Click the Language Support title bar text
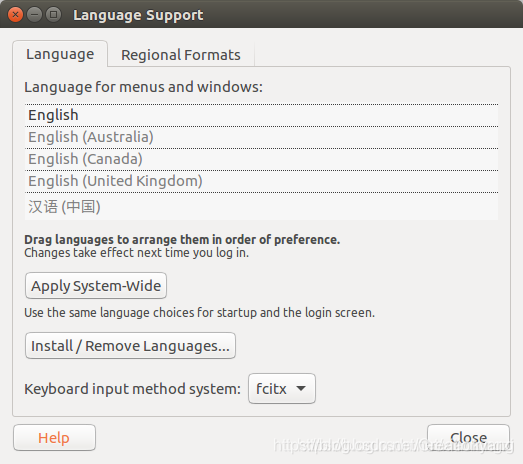This screenshot has height=464, width=523. pos(138,15)
